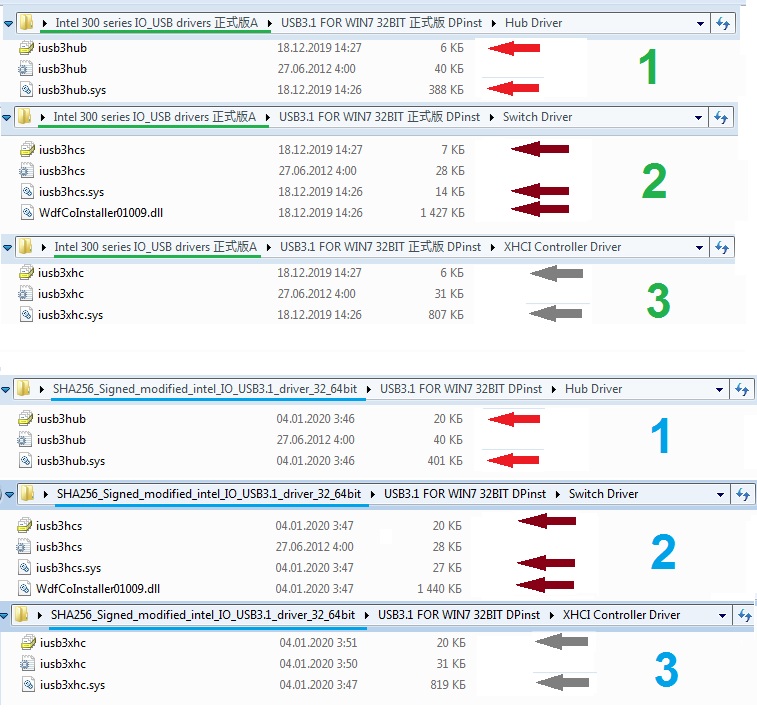This screenshot has width=757, height=713.
Task: Click folder icon in Intel 300 Switch Driver address bar
Action: (24, 116)
